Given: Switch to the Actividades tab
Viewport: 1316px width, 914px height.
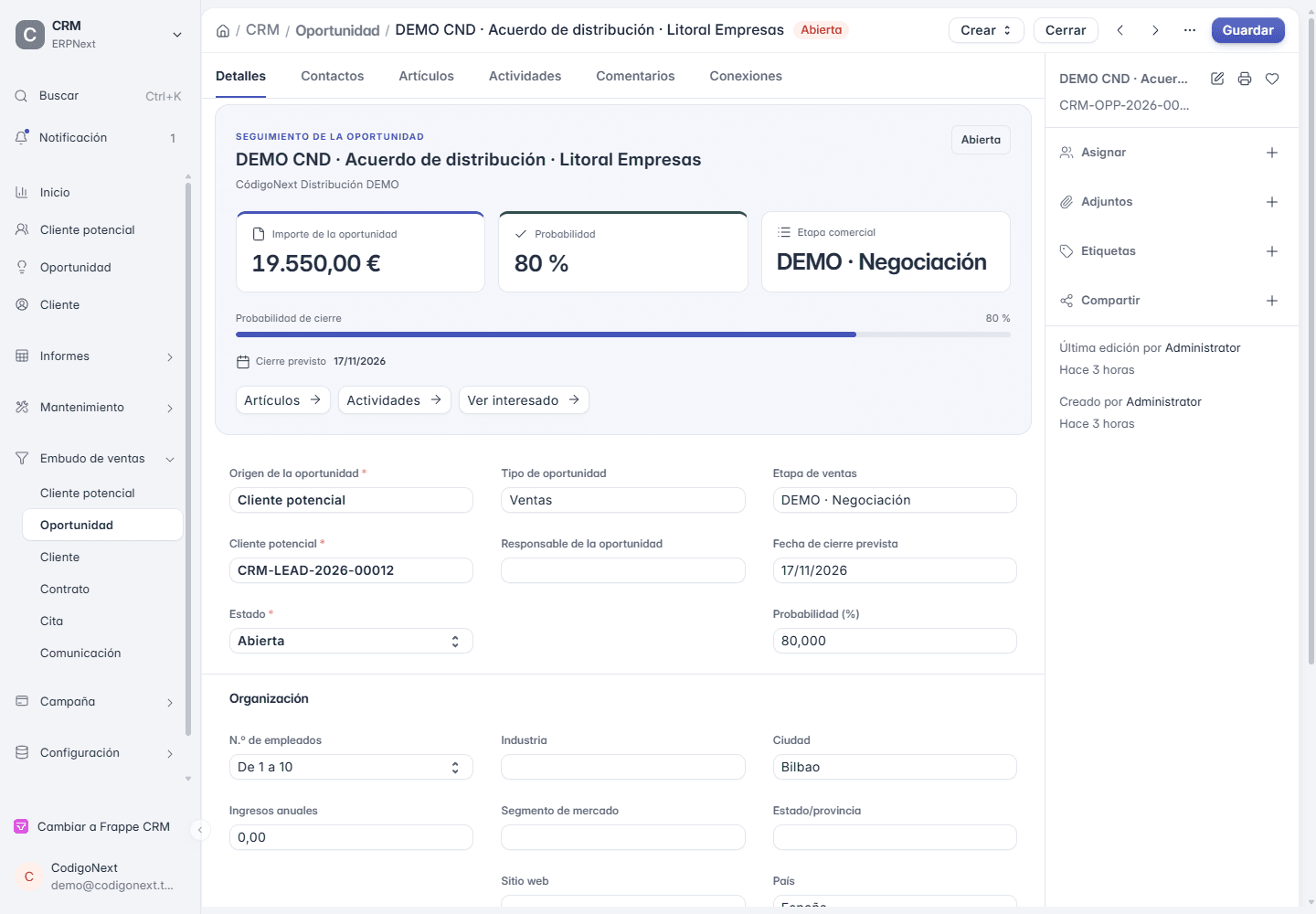Looking at the screenshot, I should [x=525, y=76].
